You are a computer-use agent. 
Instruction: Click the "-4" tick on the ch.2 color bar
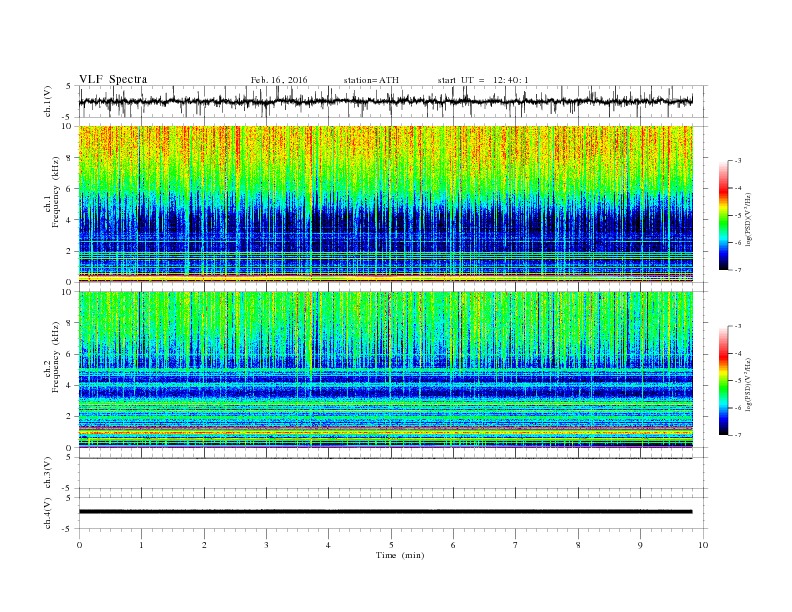[x=738, y=353]
